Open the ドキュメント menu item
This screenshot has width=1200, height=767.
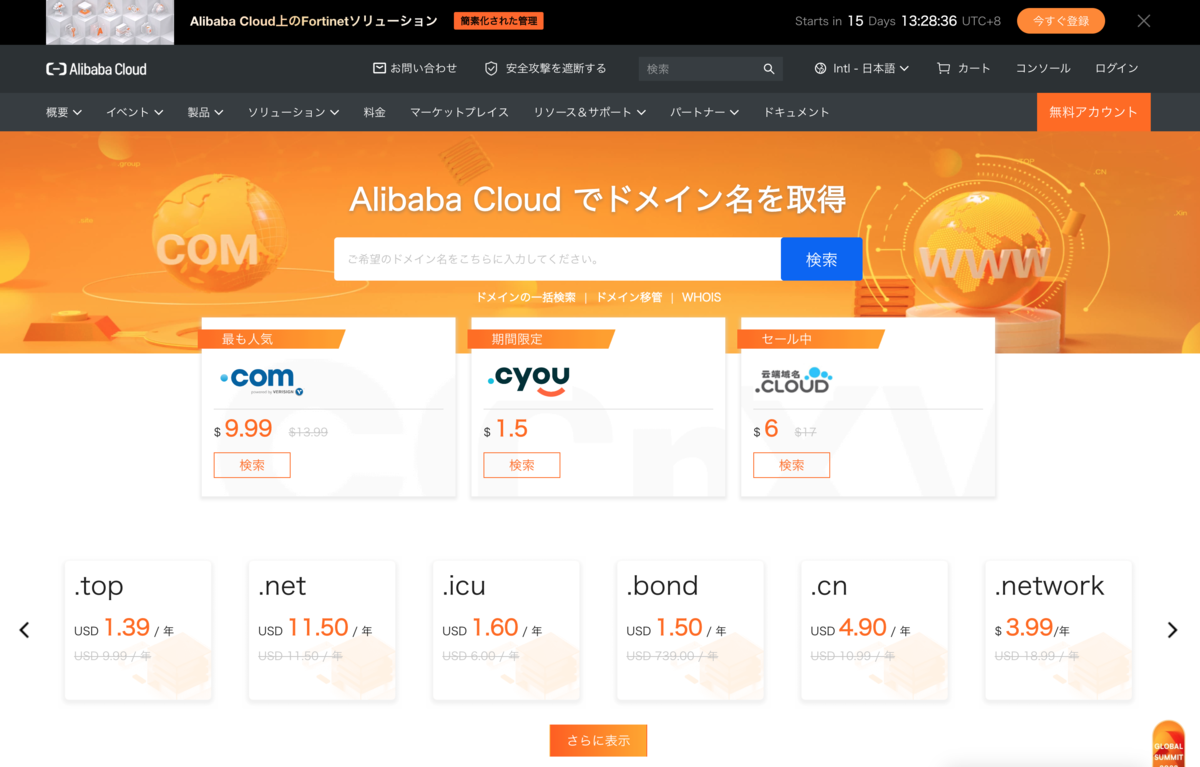click(x=796, y=112)
